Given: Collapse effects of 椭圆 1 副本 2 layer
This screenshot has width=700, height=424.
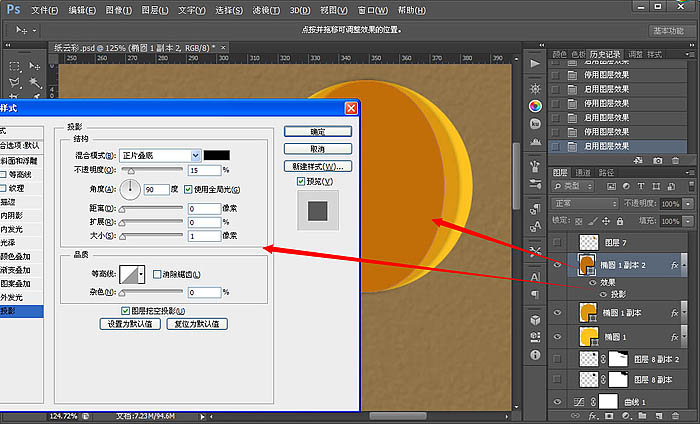Looking at the screenshot, I should pos(684,266).
